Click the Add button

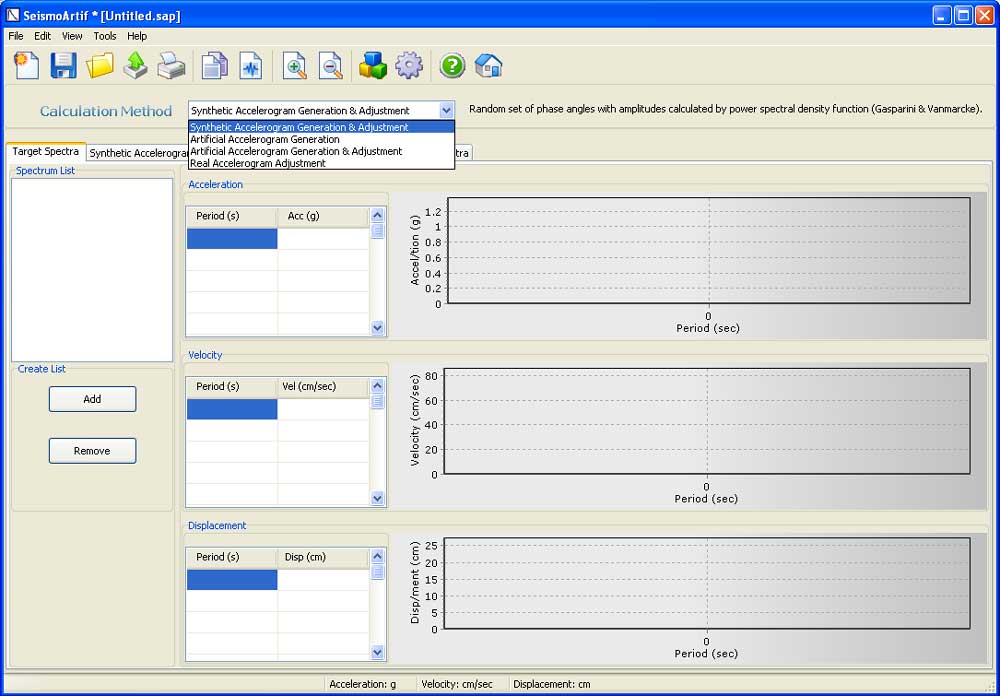[x=92, y=399]
